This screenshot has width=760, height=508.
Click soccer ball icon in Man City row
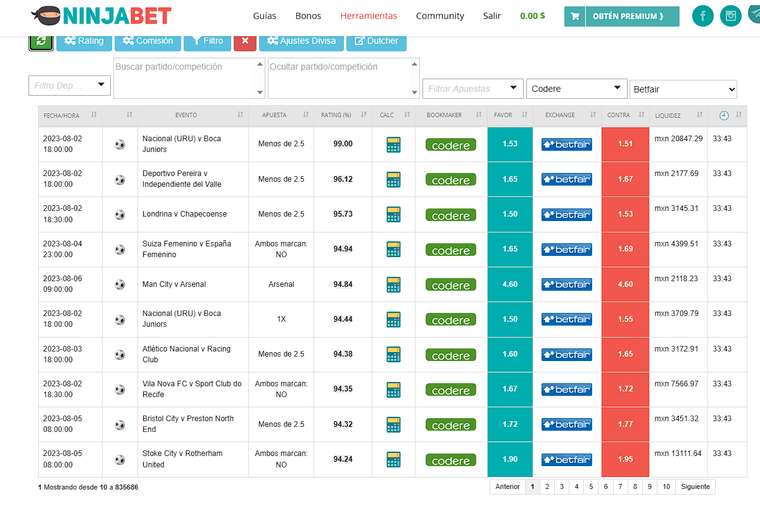pos(120,285)
